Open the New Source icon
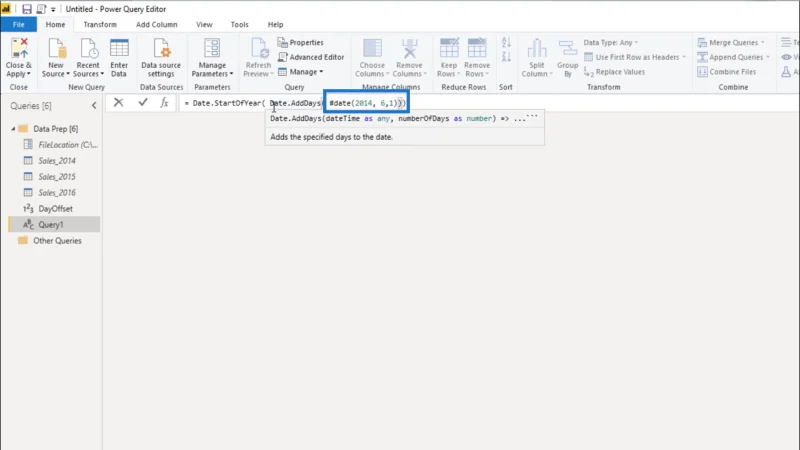The width and height of the screenshot is (800, 450). pyautogui.click(x=56, y=49)
